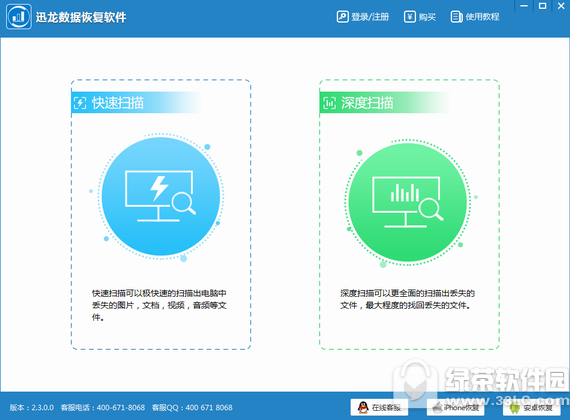Click 客服QQ：400 671 8068 text

[192, 407]
